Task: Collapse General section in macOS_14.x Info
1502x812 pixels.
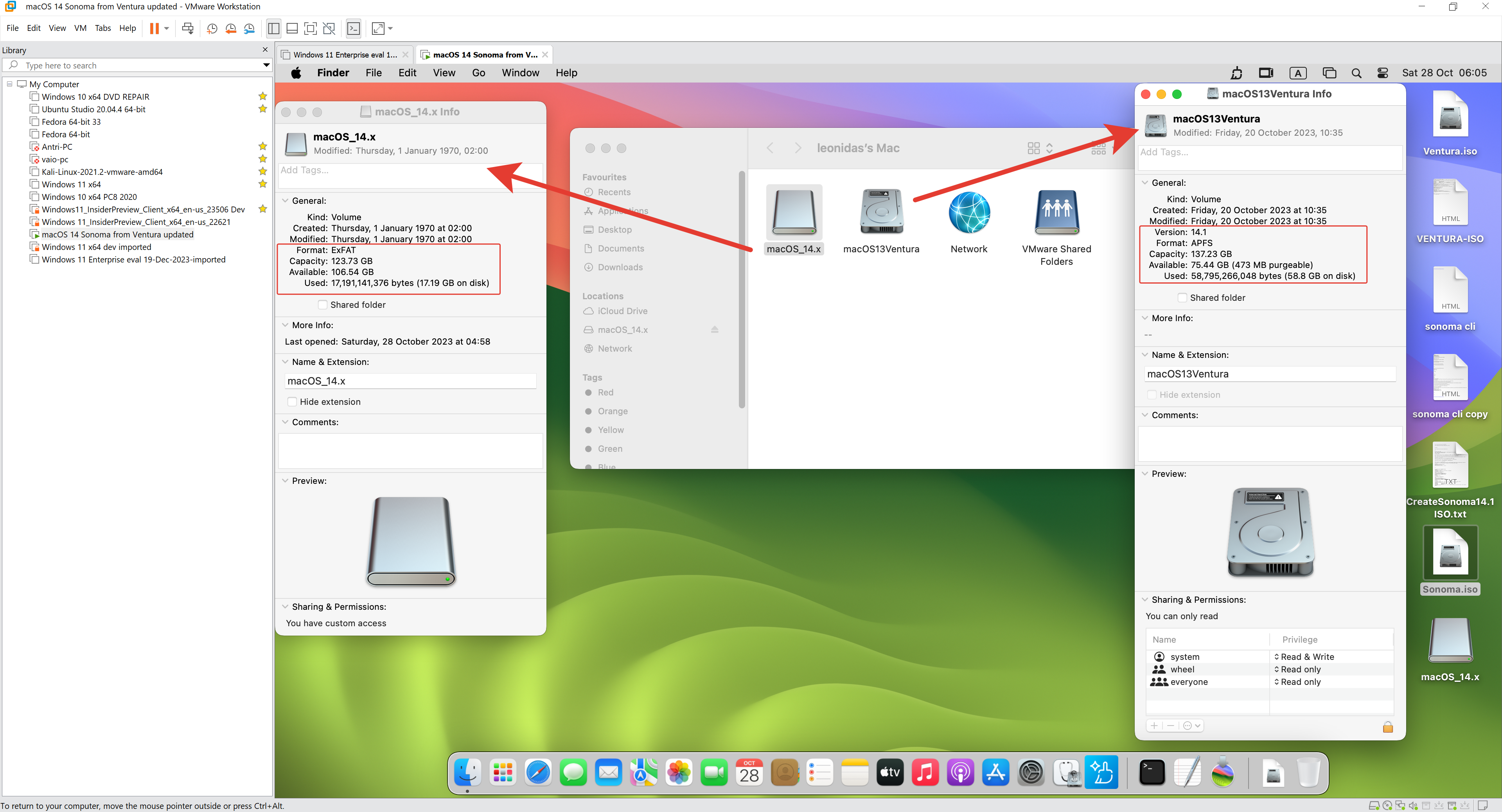Action: click(x=285, y=201)
